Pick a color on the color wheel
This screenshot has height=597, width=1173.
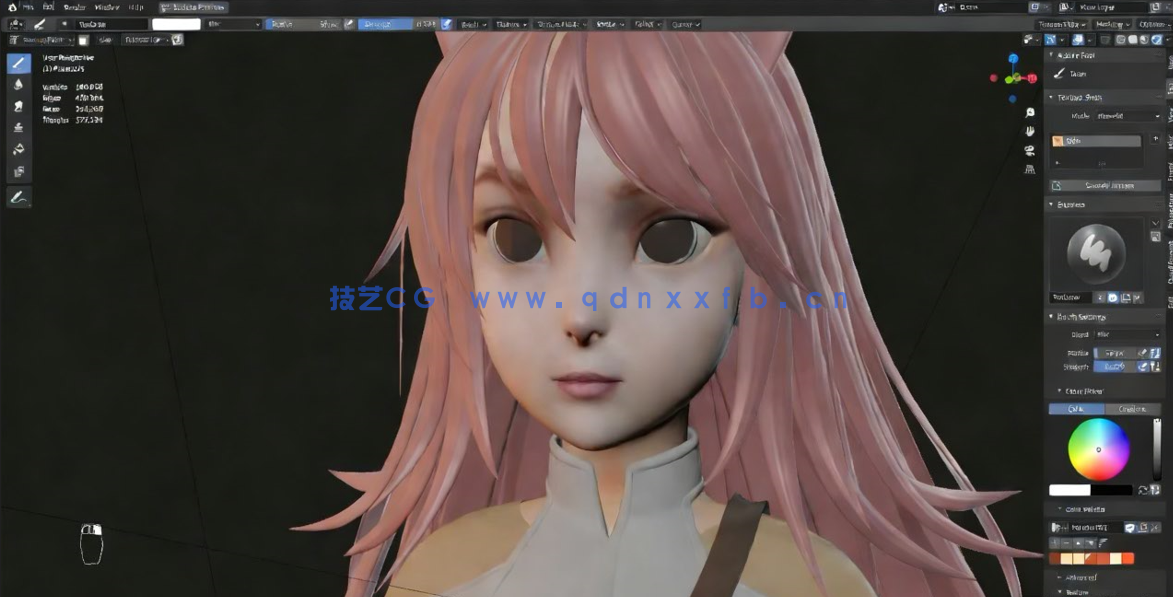(1098, 449)
